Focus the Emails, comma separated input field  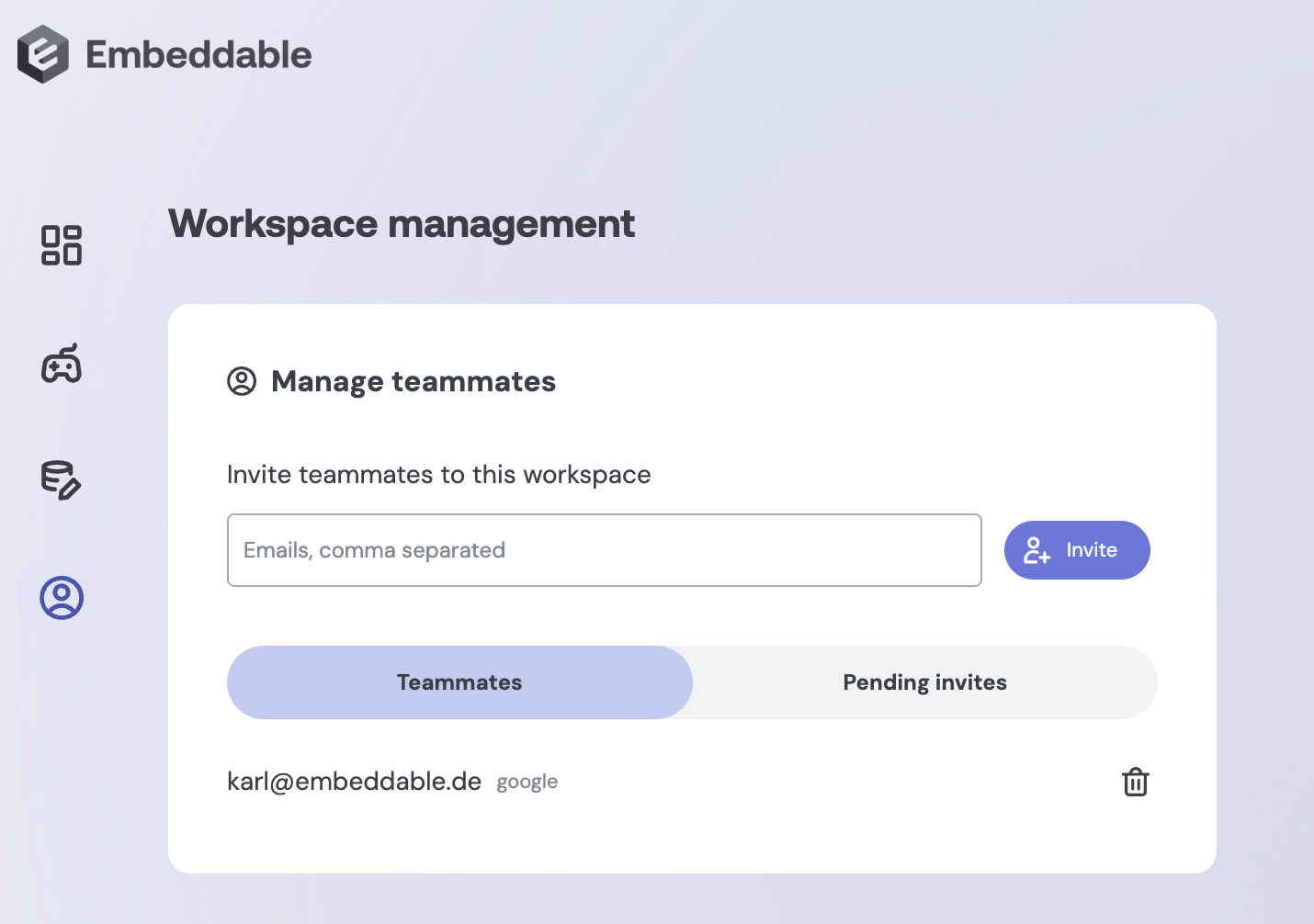coord(604,550)
